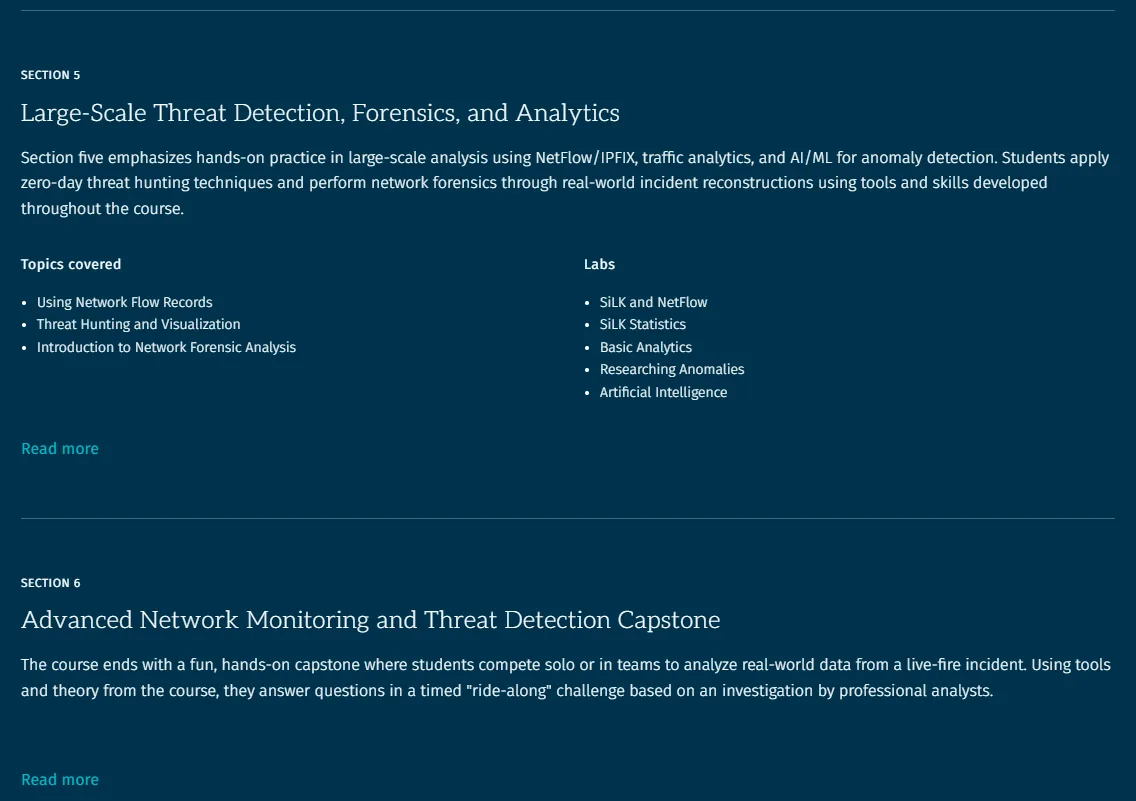Click the Section 5 description paragraph
1136x801 pixels.
(x=565, y=183)
